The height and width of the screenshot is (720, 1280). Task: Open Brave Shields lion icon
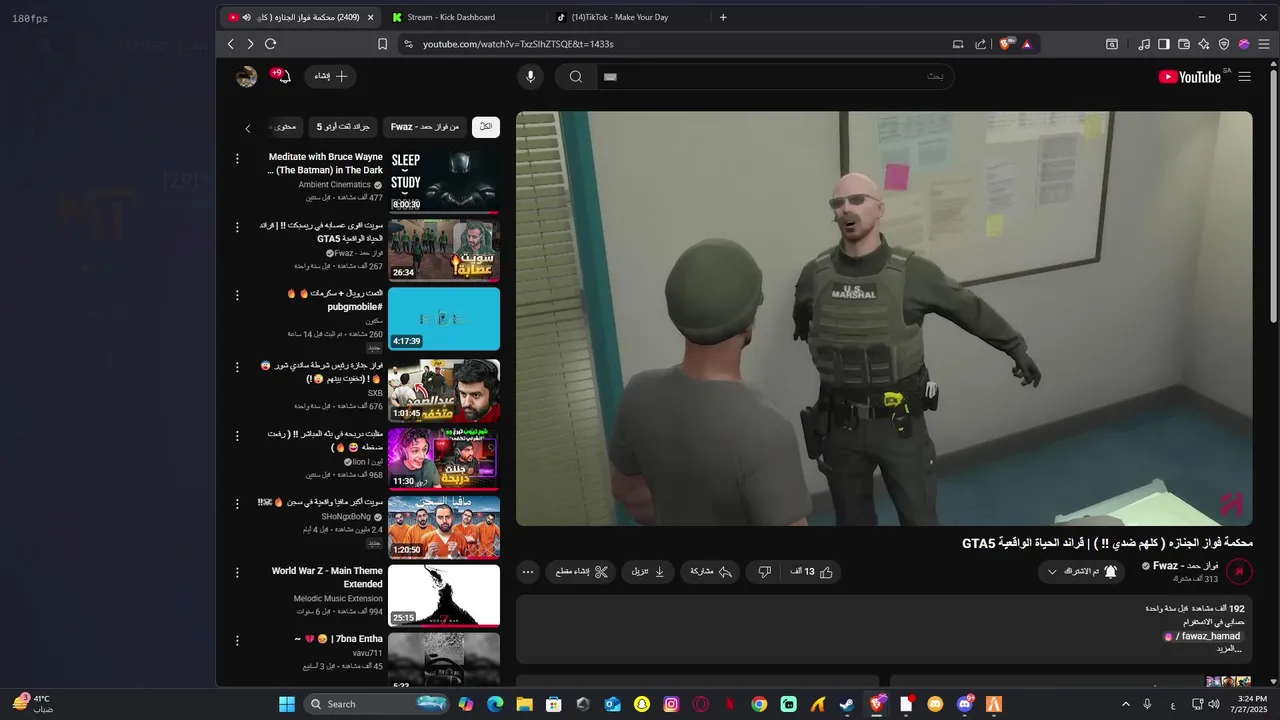[x=1006, y=44]
